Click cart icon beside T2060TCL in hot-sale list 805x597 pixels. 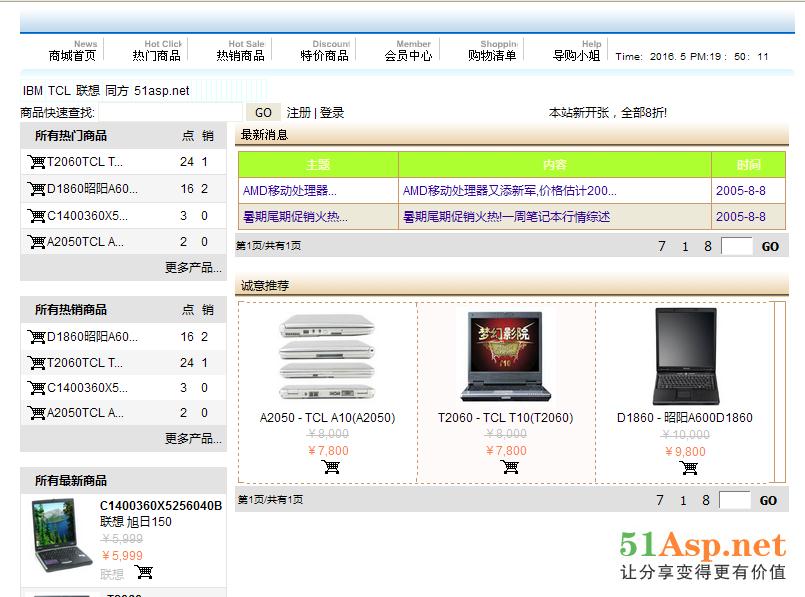click(36, 363)
